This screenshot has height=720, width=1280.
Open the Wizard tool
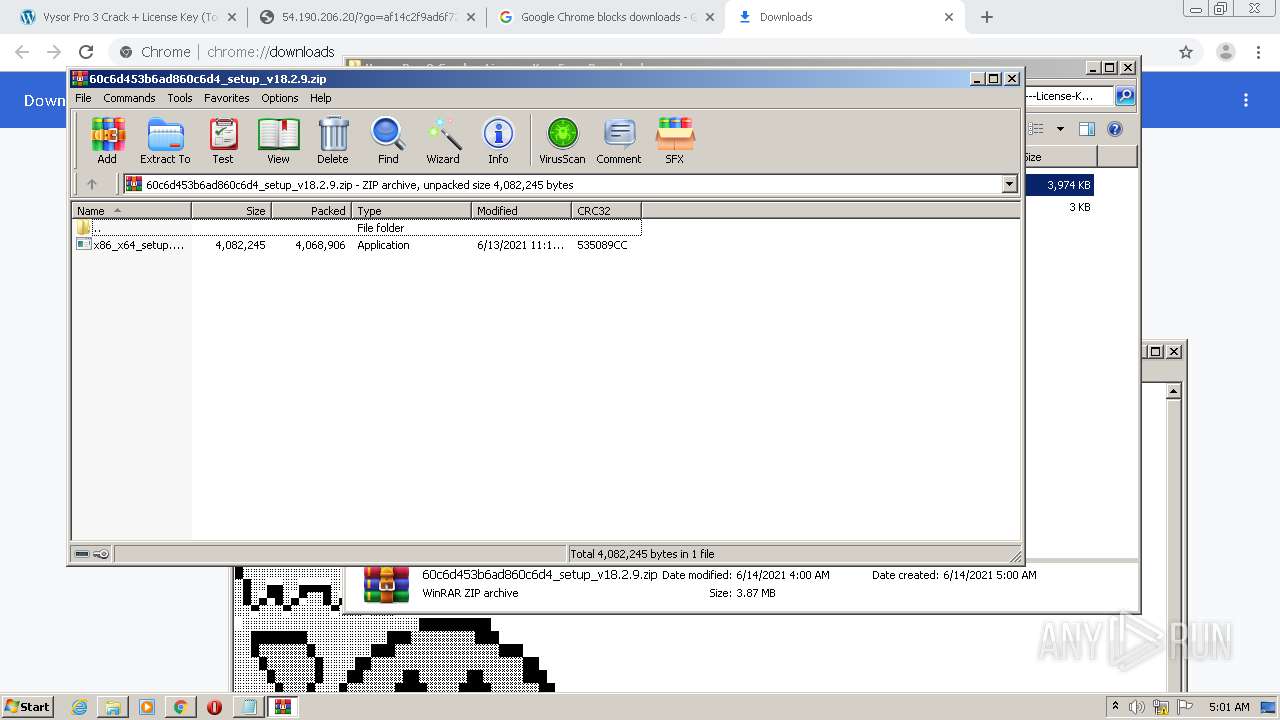[443, 140]
